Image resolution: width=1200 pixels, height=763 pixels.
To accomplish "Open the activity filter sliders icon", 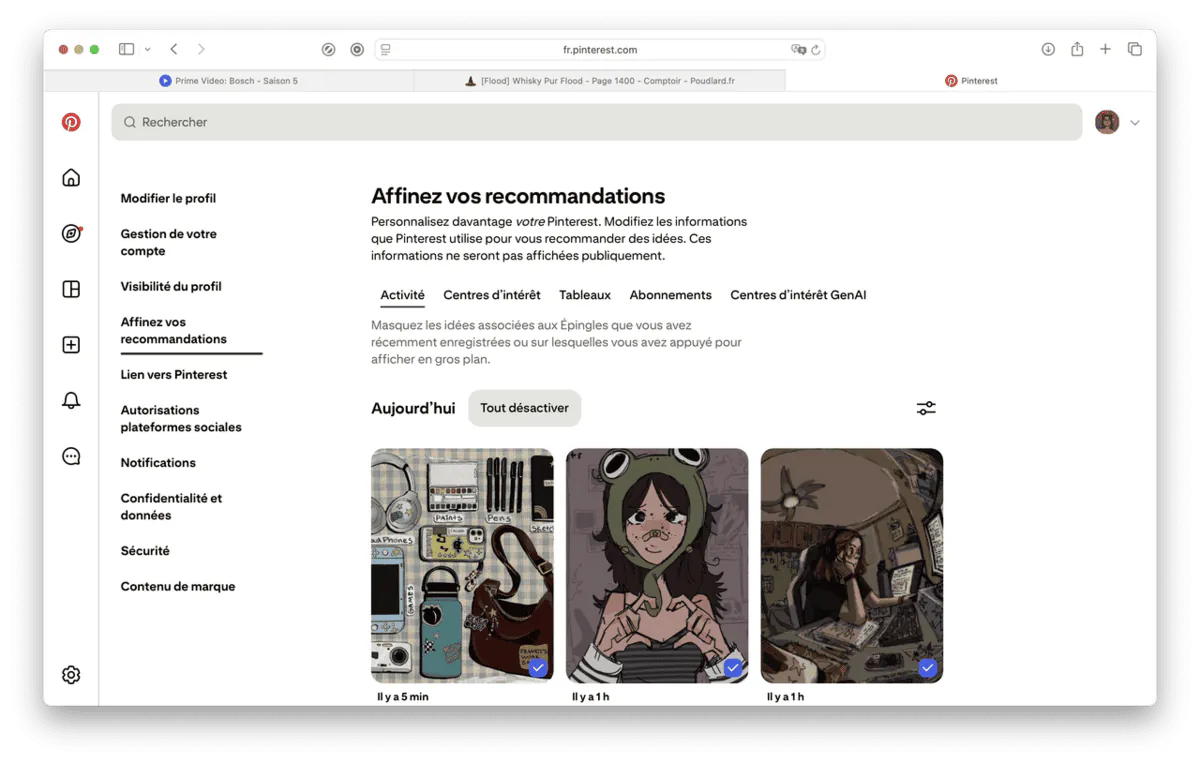I will point(926,408).
